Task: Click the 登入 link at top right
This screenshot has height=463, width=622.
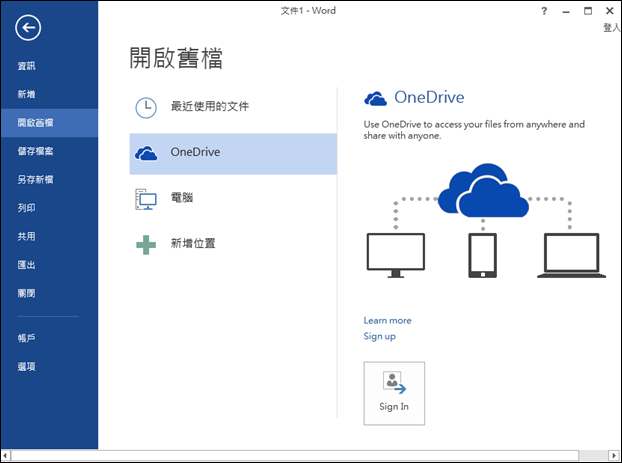Action: pos(611,27)
